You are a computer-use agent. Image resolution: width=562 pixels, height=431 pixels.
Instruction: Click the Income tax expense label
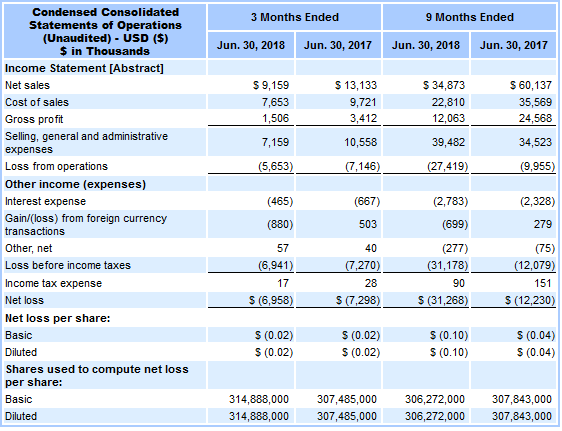pyautogui.click(x=54, y=283)
